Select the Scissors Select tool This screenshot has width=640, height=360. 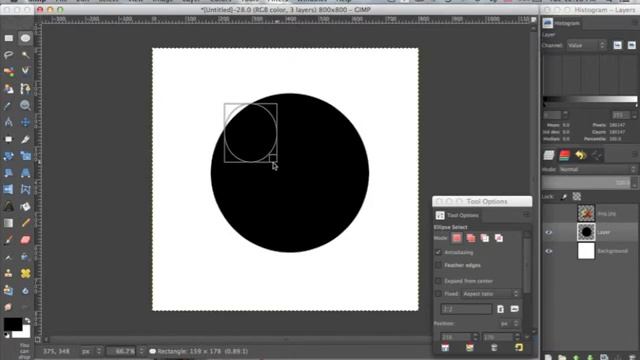25,72
